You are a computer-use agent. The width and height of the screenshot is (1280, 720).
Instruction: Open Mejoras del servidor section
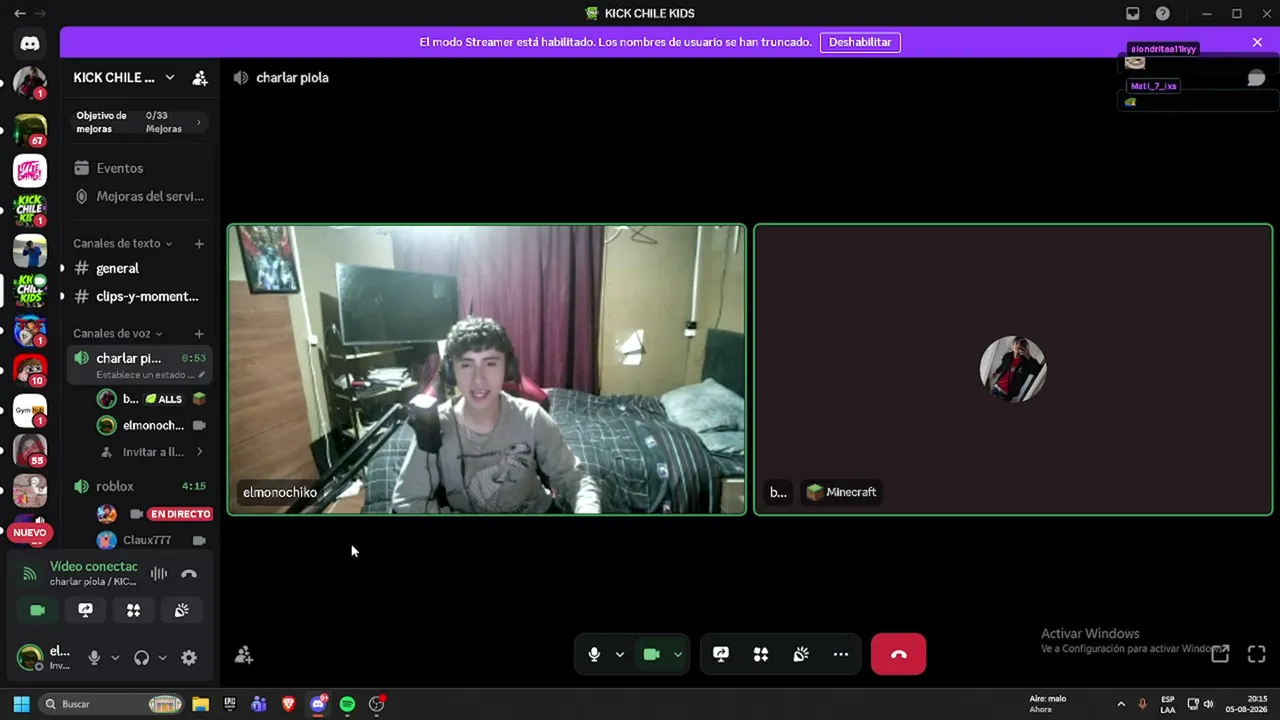coord(139,196)
